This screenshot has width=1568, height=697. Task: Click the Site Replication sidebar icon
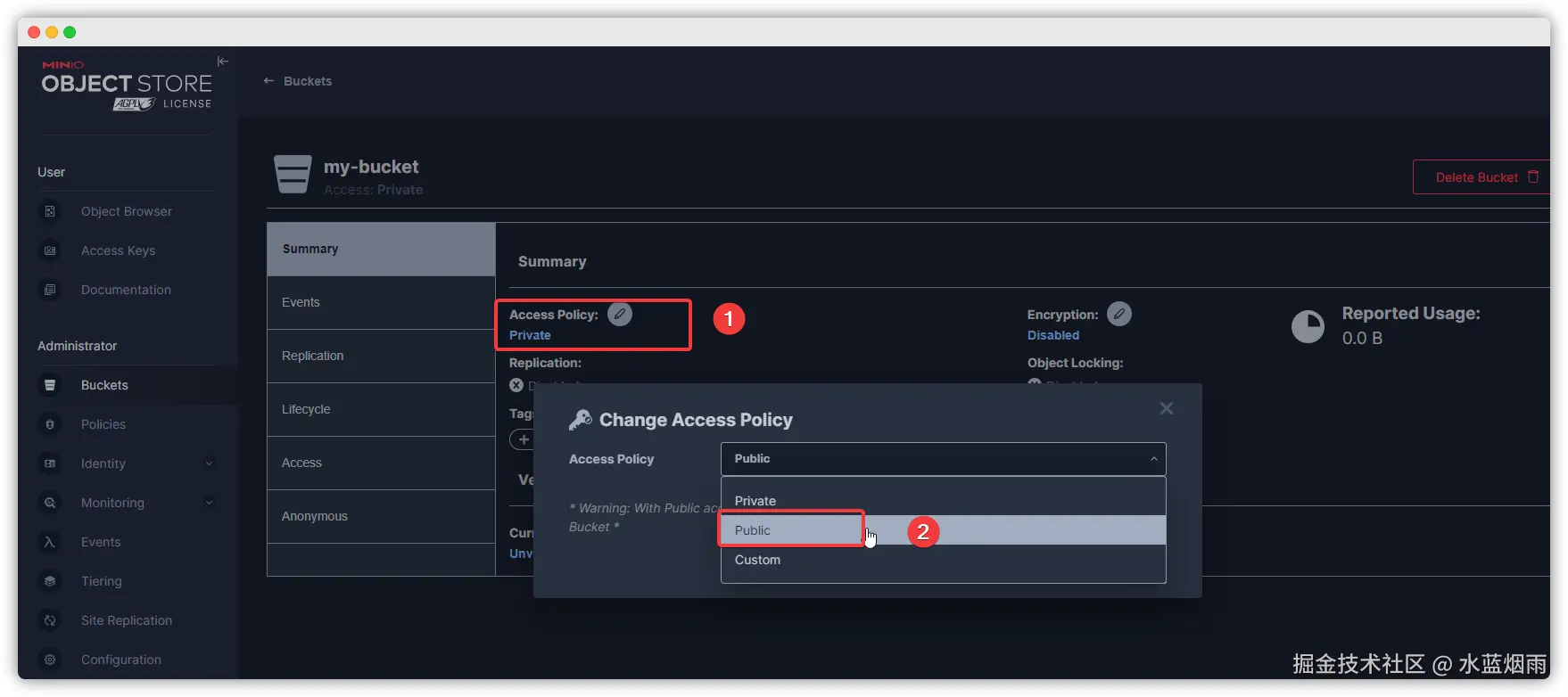point(50,620)
